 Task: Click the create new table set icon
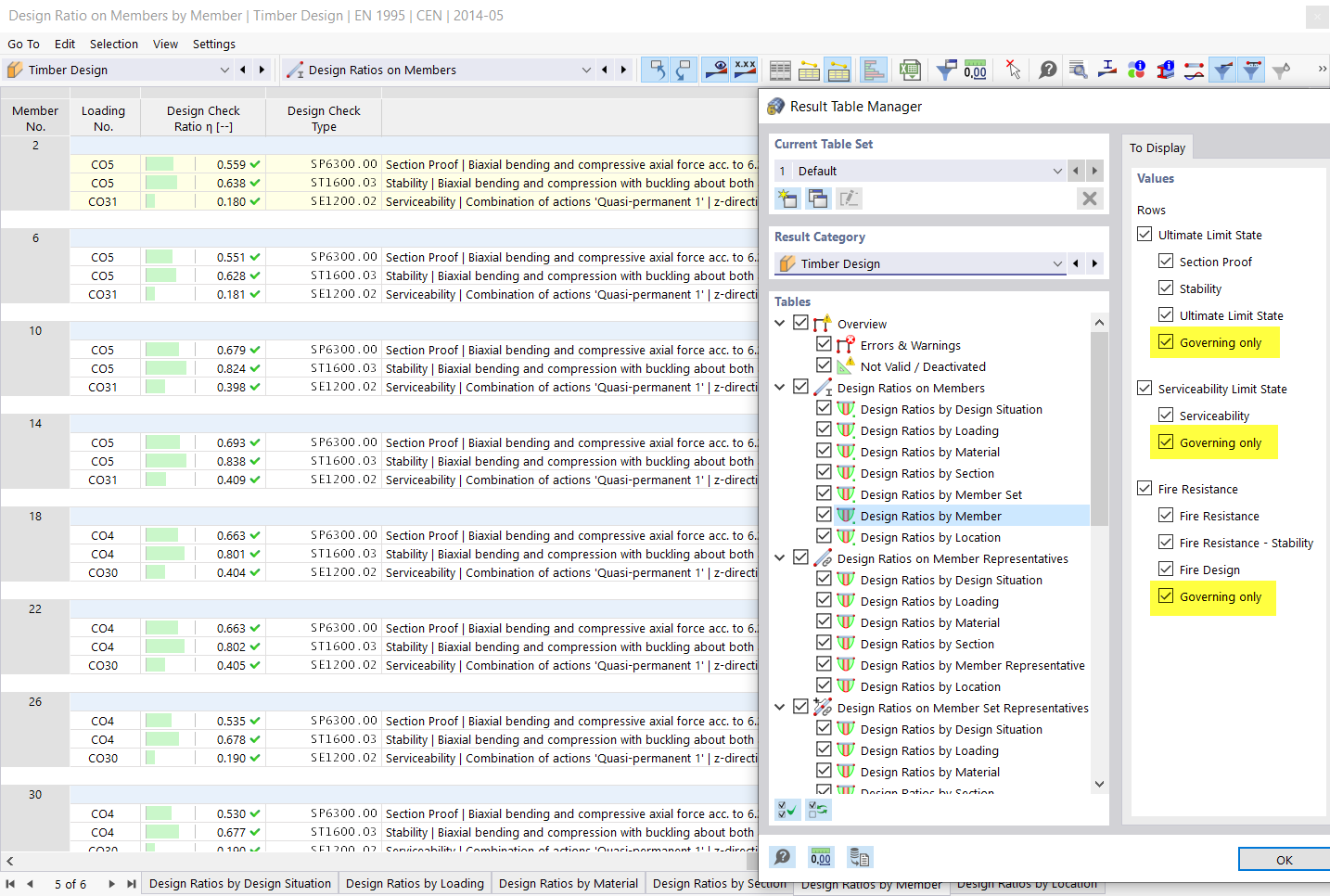787,198
